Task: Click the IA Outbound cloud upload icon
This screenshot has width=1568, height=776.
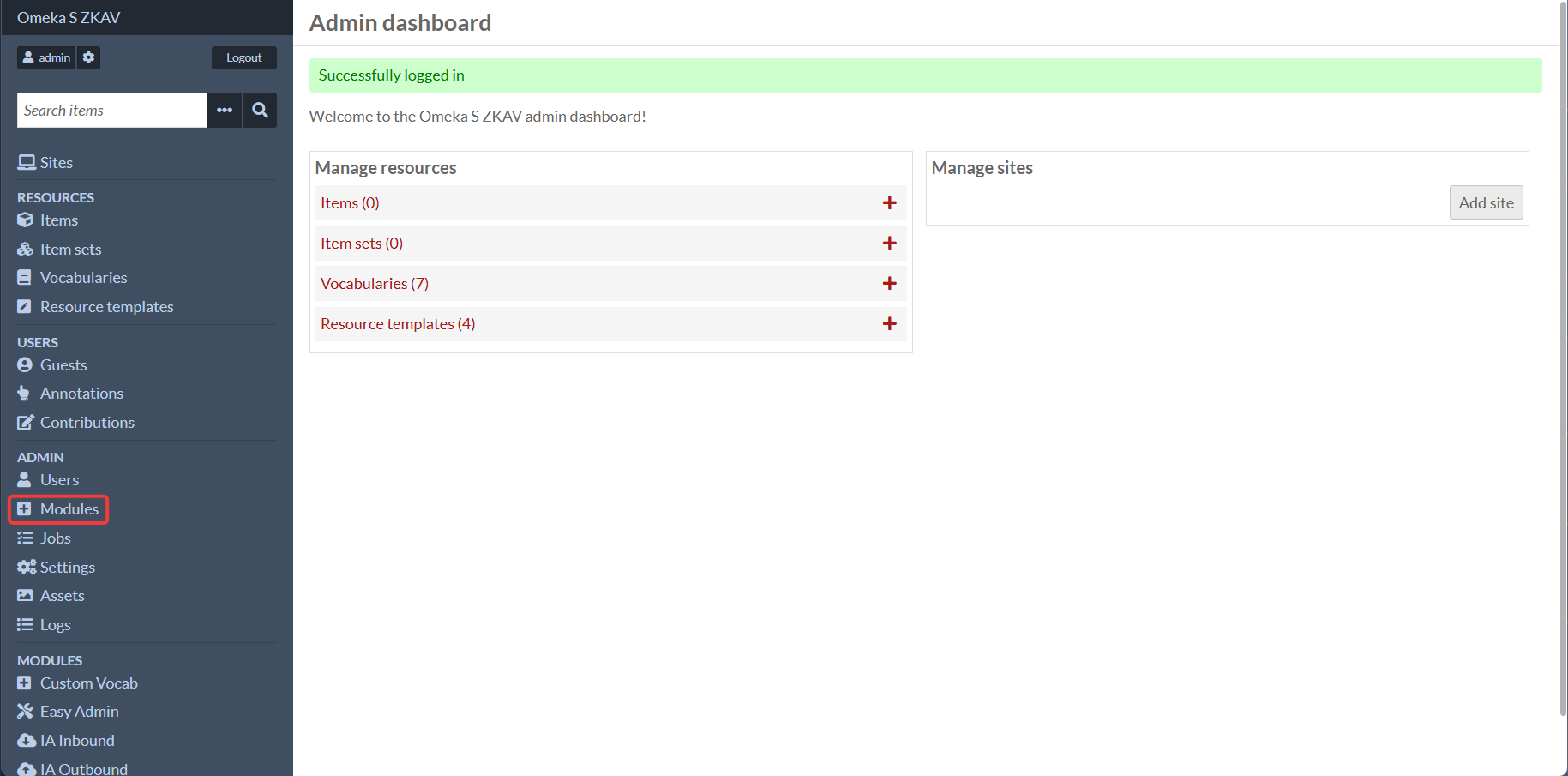Action: [27, 769]
